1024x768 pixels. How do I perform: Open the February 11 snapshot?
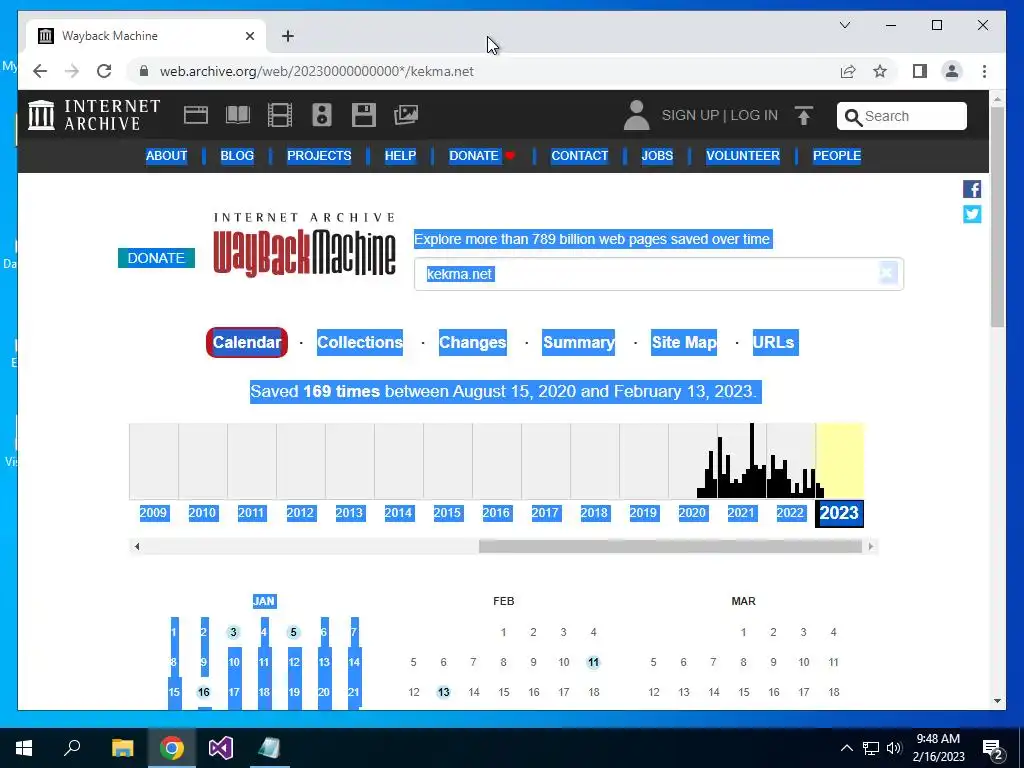pos(593,662)
